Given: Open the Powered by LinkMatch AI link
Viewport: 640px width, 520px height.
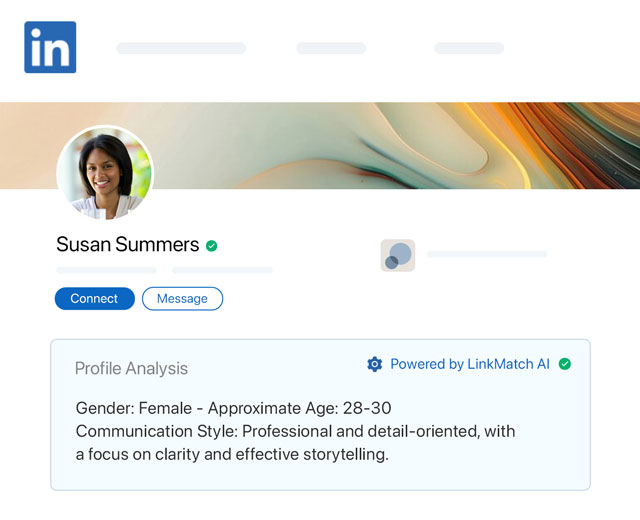Looking at the screenshot, I should click(469, 364).
